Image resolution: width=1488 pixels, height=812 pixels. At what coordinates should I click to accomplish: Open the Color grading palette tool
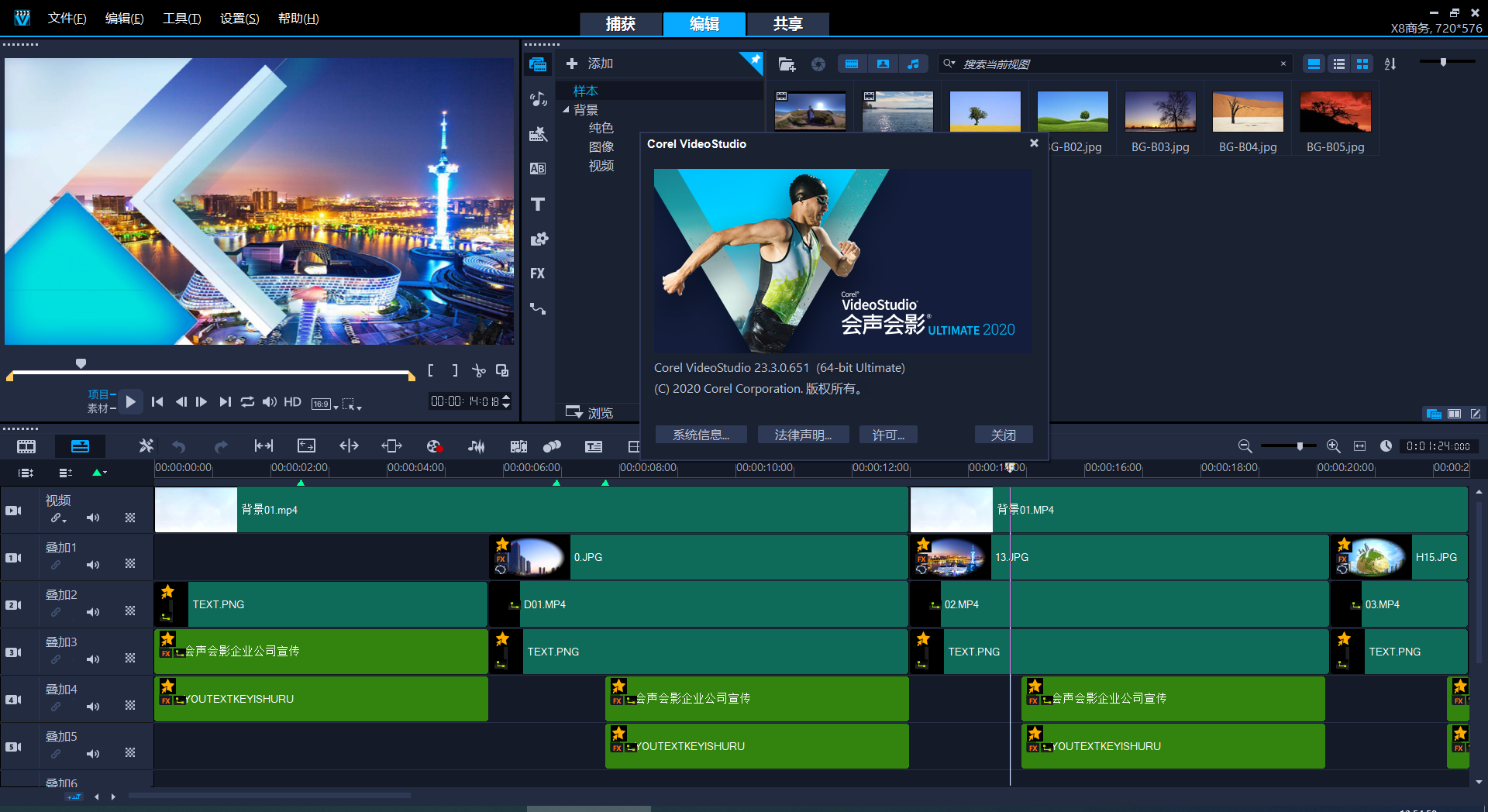(x=434, y=446)
